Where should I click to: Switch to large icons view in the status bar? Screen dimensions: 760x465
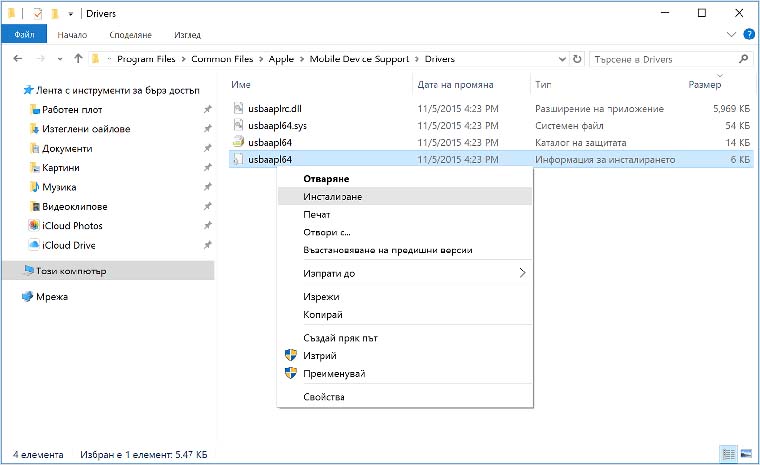(746, 454)
